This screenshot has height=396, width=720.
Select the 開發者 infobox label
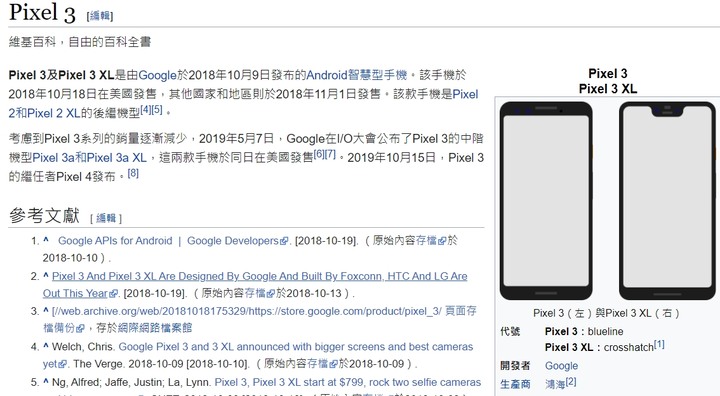click(x=515, y=366)
